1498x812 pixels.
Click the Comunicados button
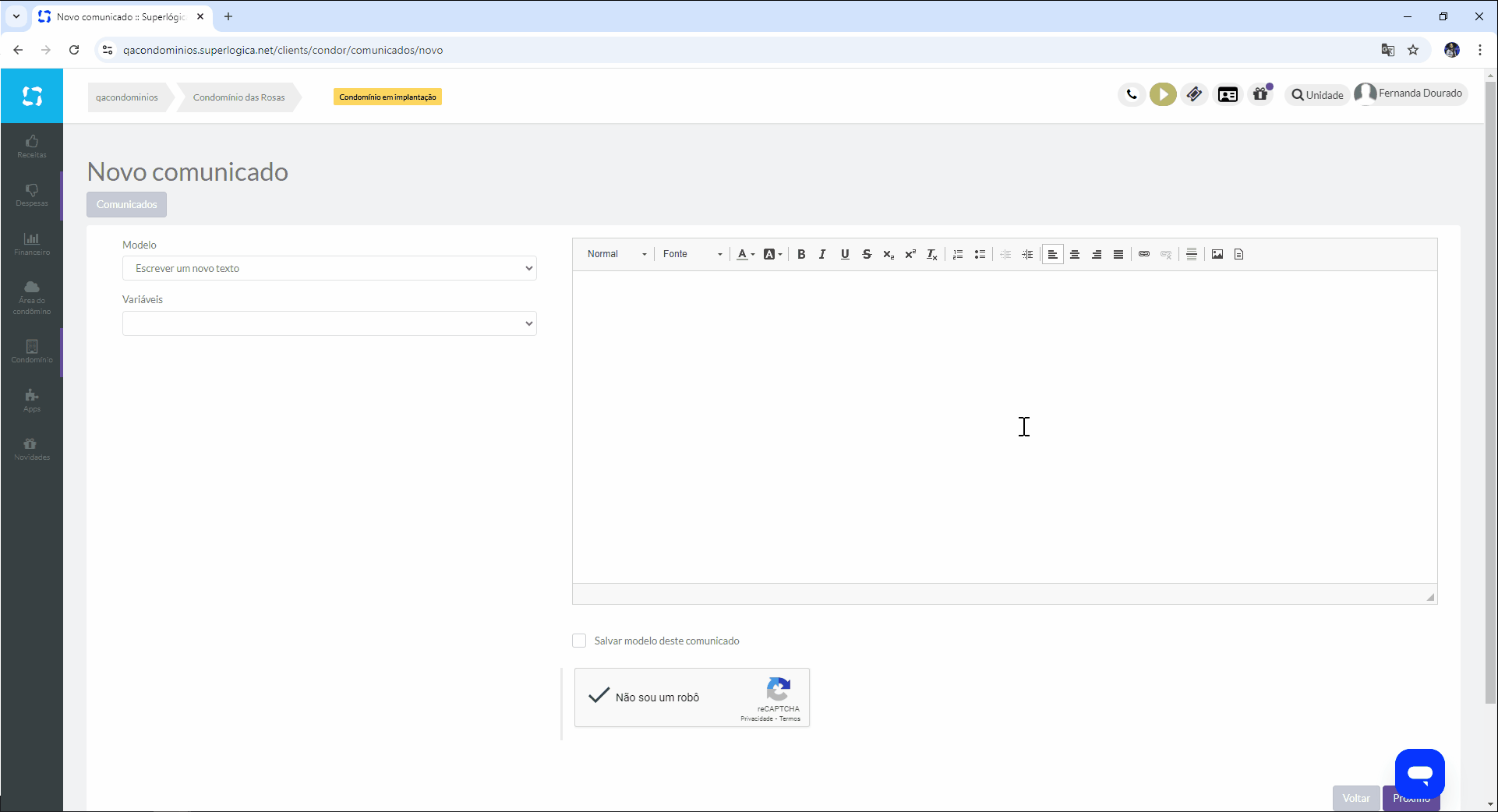pos(126,204)
